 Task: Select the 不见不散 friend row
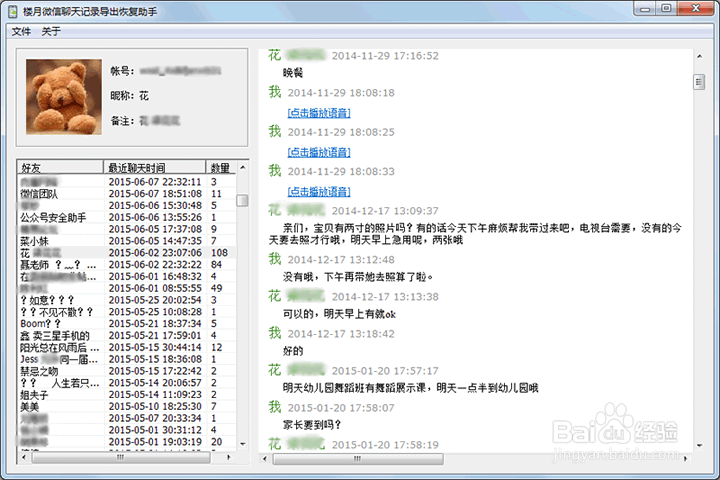pos(127,312)
